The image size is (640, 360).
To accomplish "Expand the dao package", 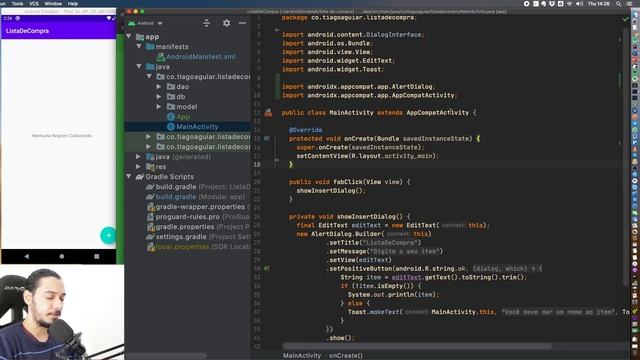I will click(159, 87).
